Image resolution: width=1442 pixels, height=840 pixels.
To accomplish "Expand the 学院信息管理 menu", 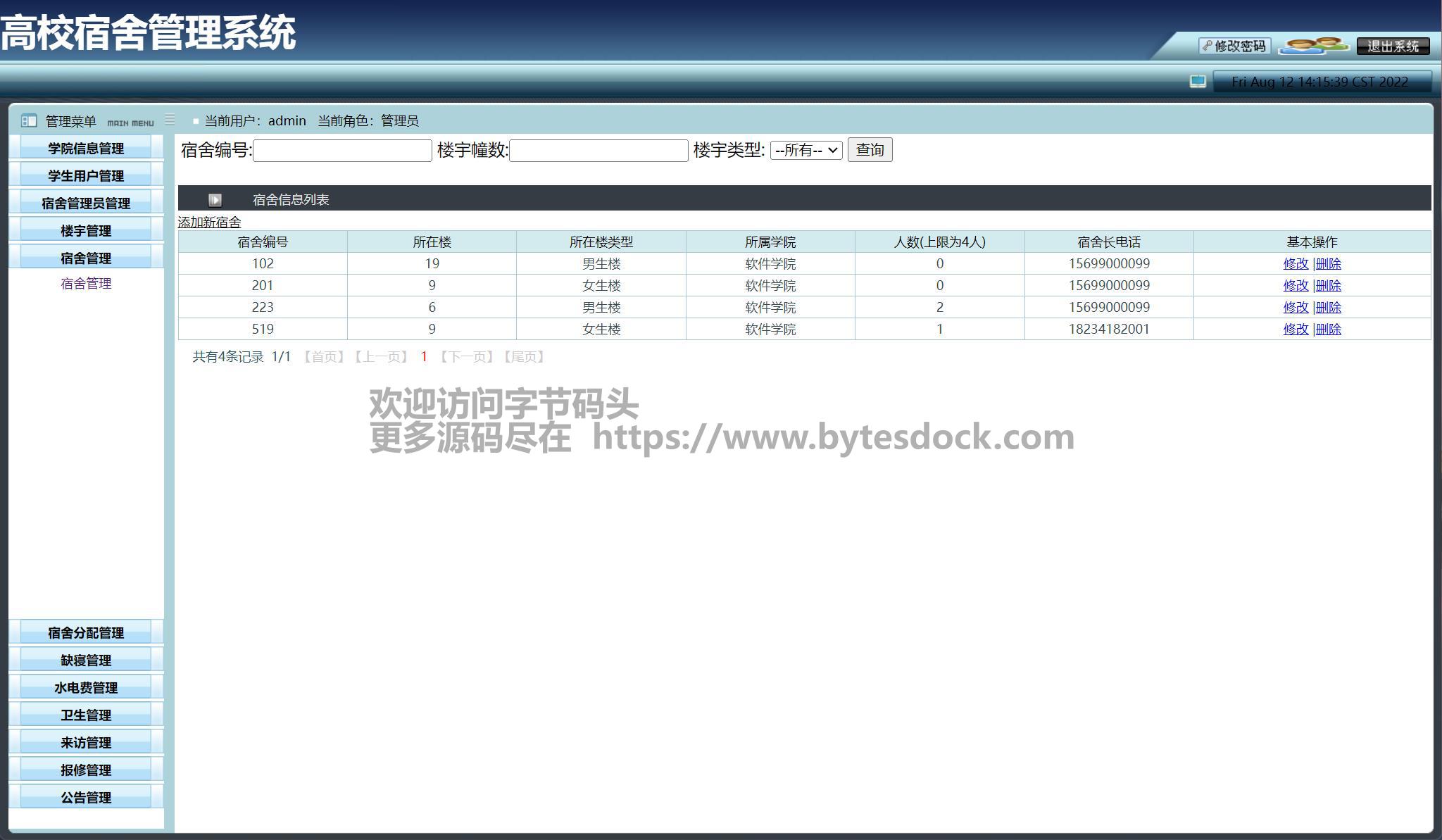I will [x=86, y=149].
